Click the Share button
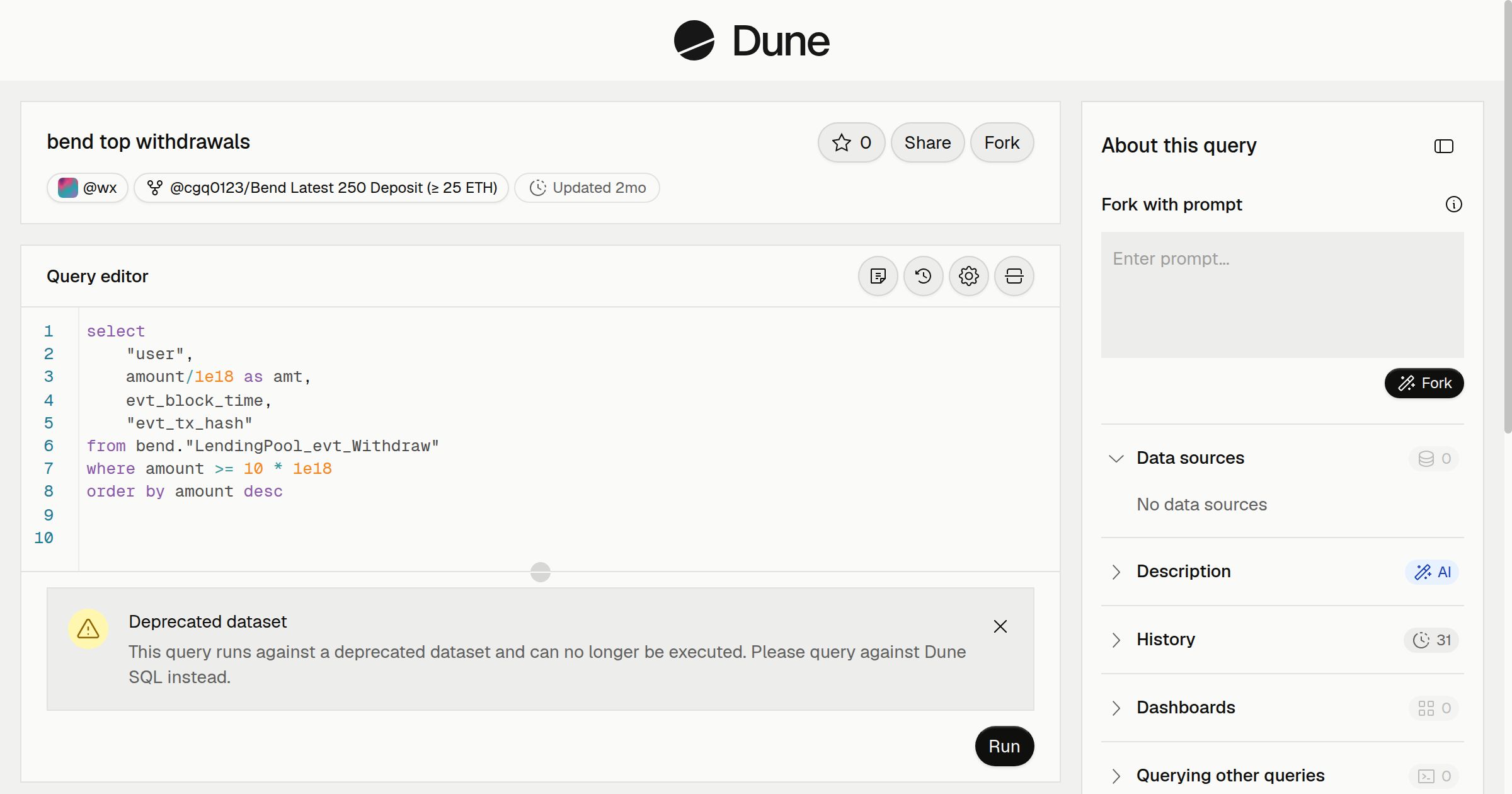 click(x=927, y=142)
